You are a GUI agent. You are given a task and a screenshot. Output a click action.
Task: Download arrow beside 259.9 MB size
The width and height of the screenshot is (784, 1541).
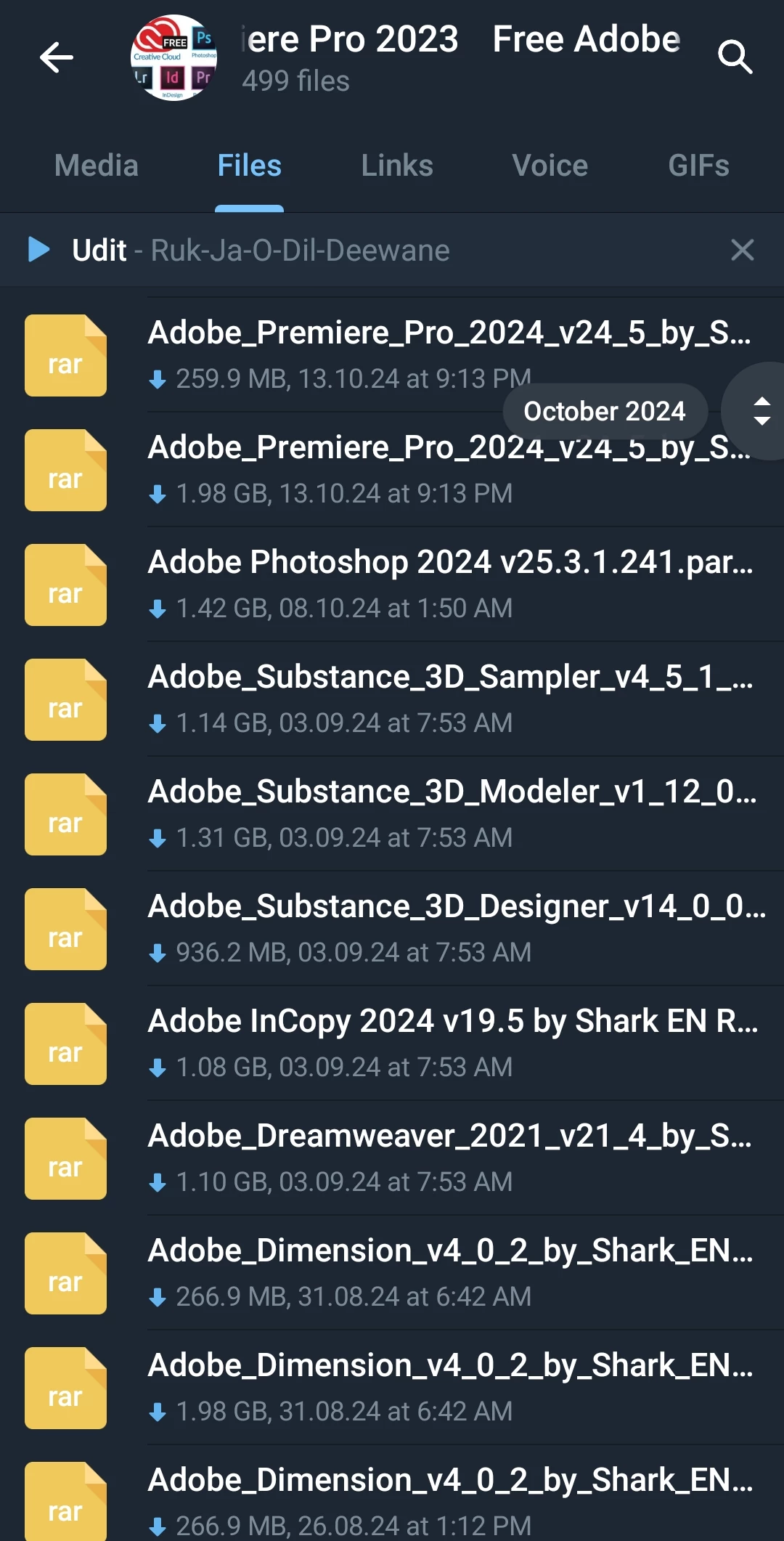(x=158, y=379)
